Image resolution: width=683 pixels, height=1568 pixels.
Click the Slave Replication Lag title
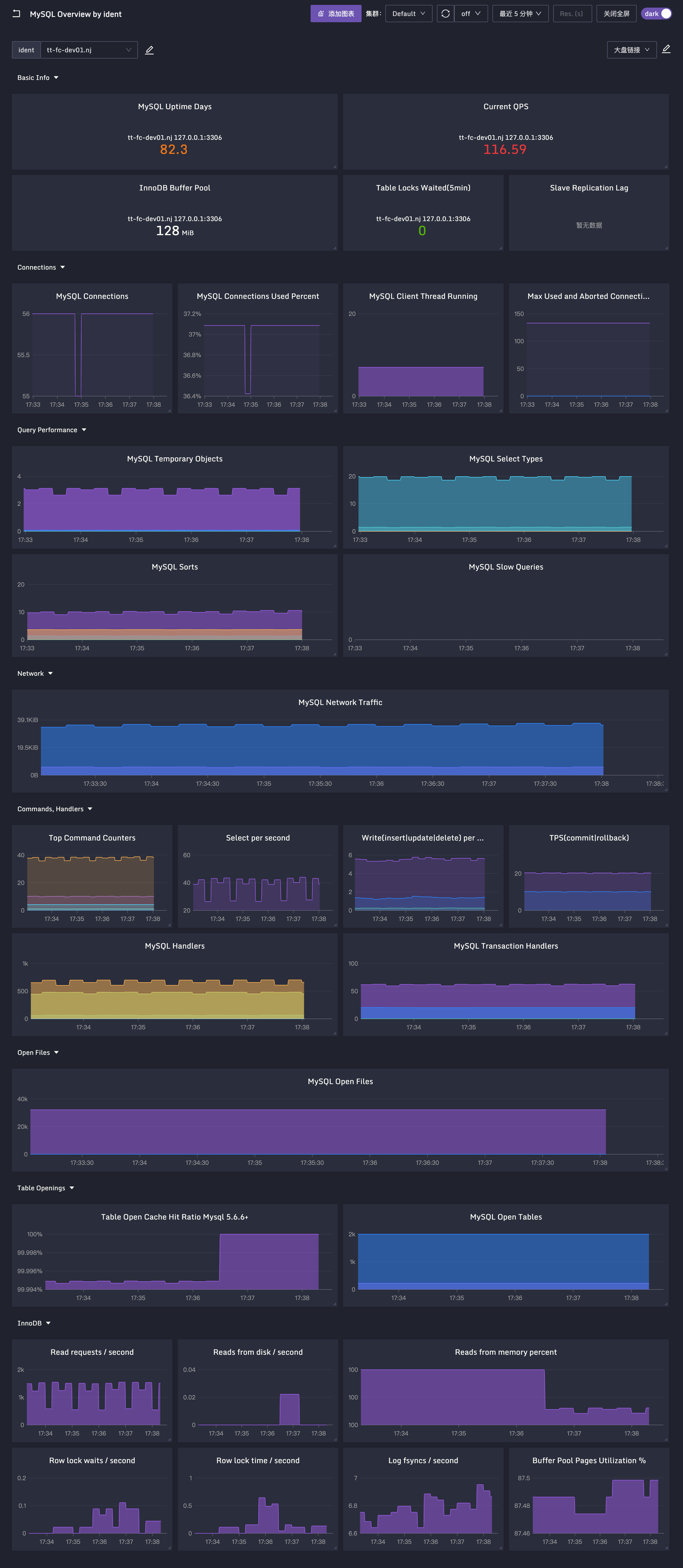coord(589,188)
